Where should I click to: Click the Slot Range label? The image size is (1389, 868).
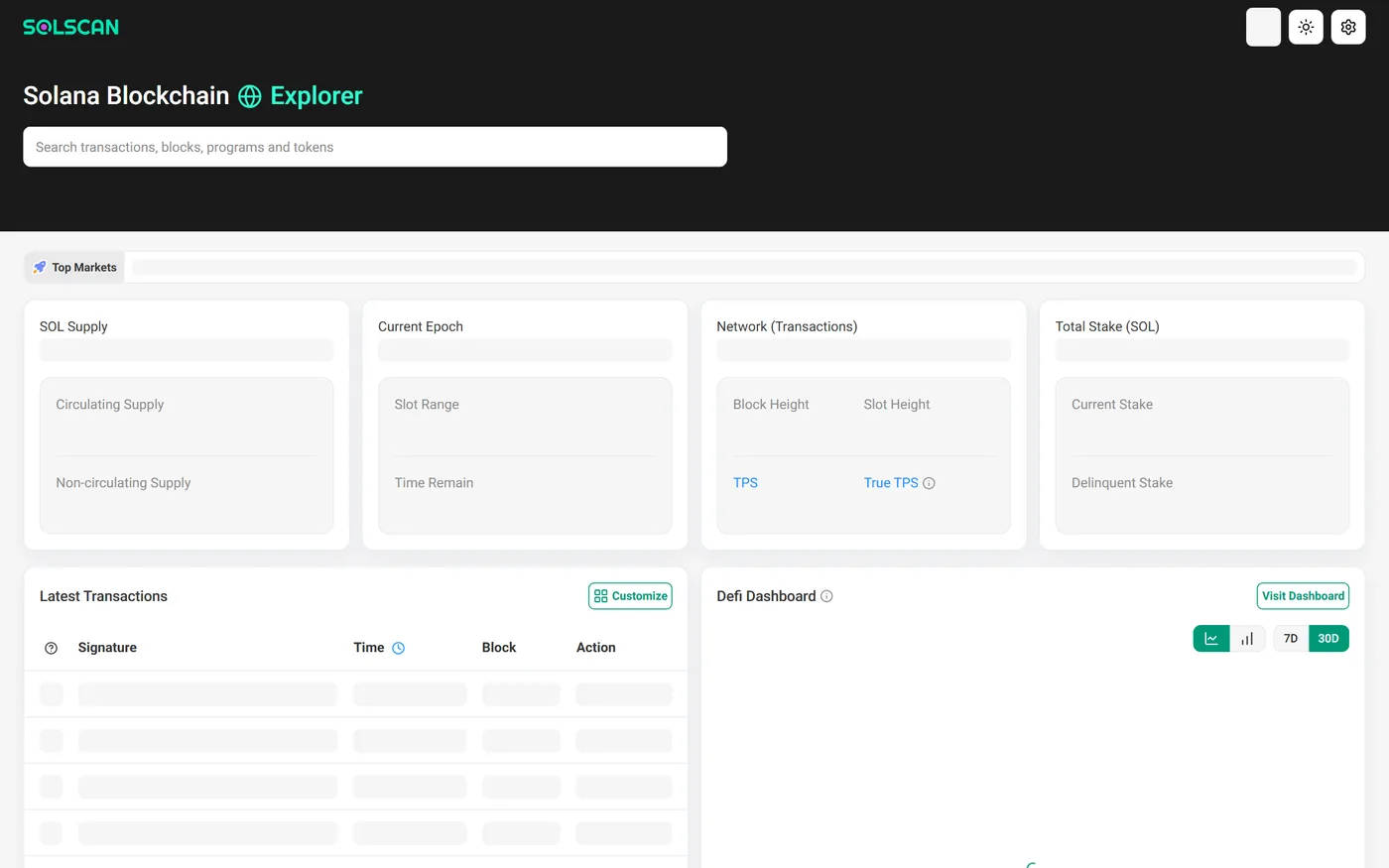(x=427, y=405)
